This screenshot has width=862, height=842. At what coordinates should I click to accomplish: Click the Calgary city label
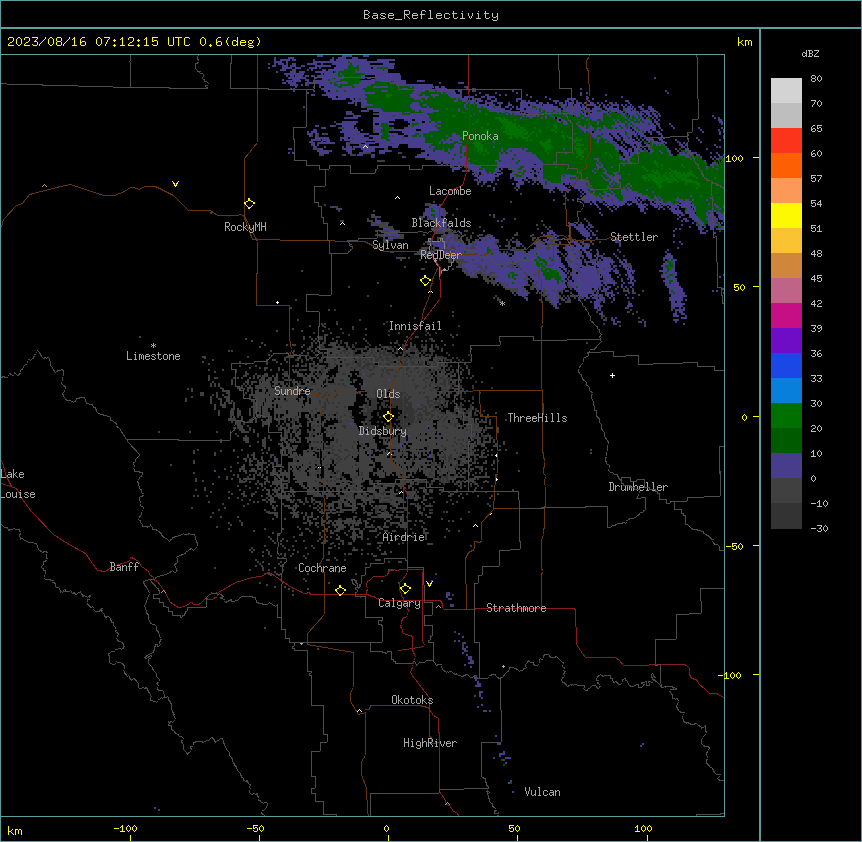[399, 603]
